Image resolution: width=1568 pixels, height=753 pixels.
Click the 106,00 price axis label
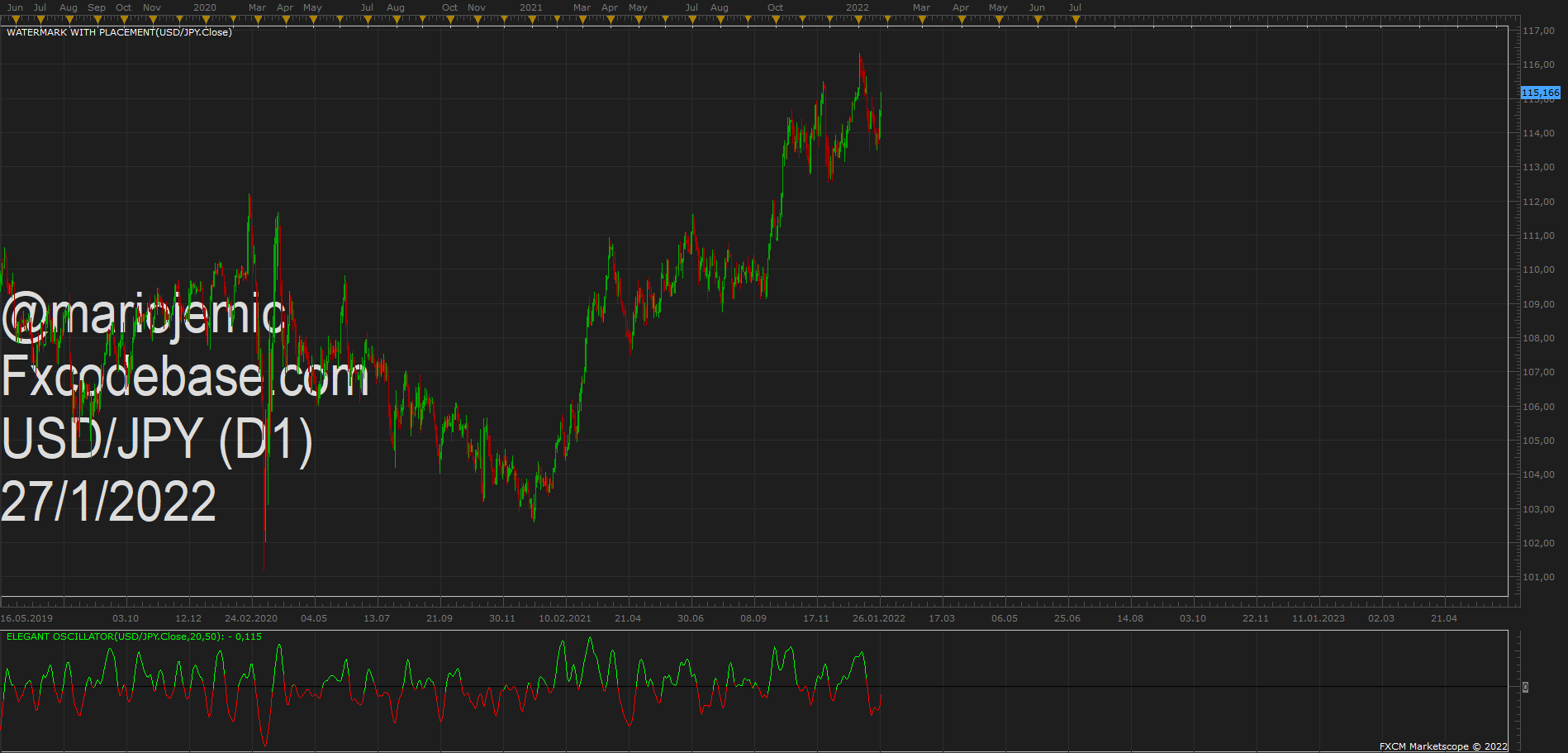click(x=1538, y=407)
